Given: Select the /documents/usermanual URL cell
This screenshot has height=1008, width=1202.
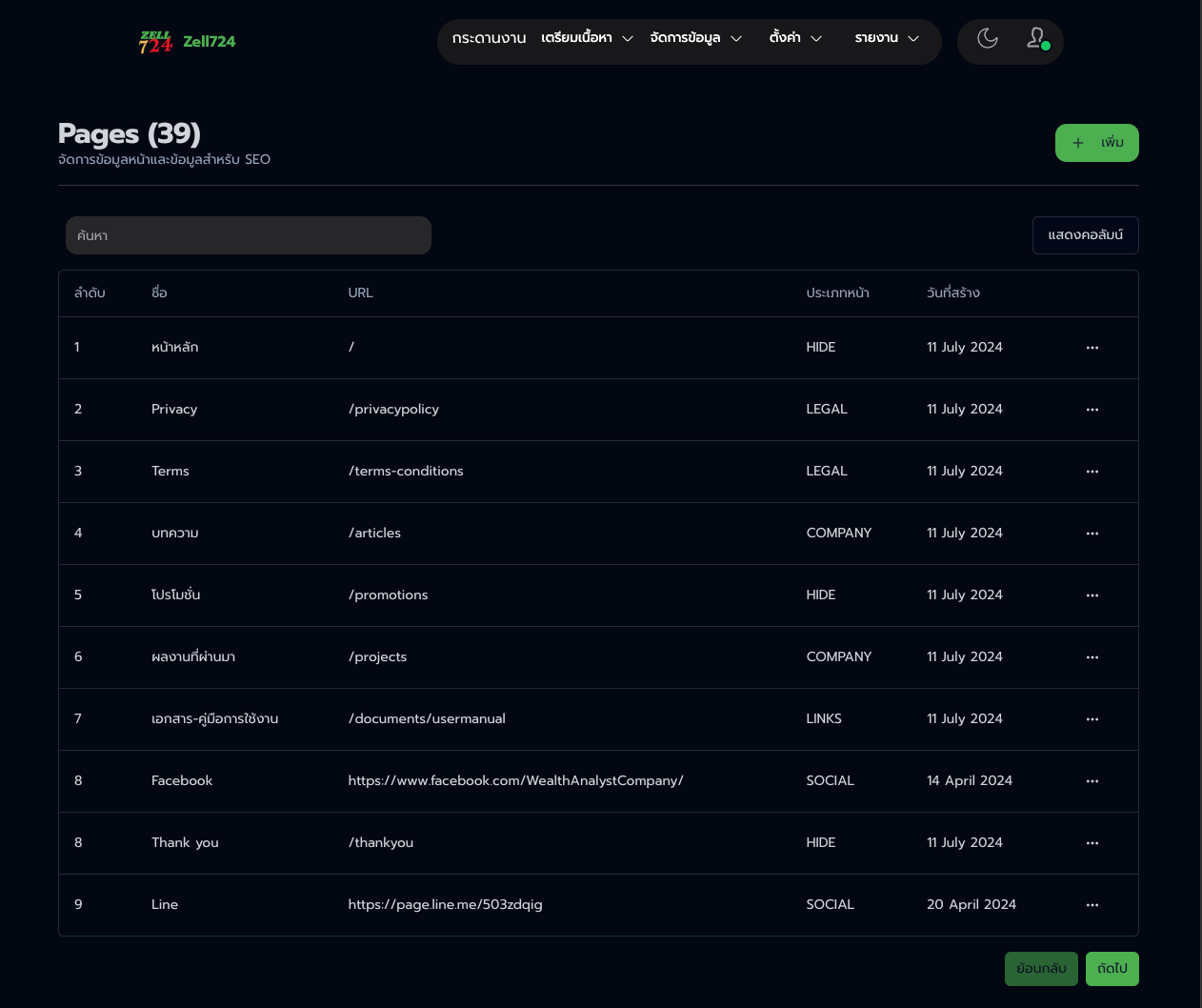Looking at the screenshot, I should (x=427, y=719).
